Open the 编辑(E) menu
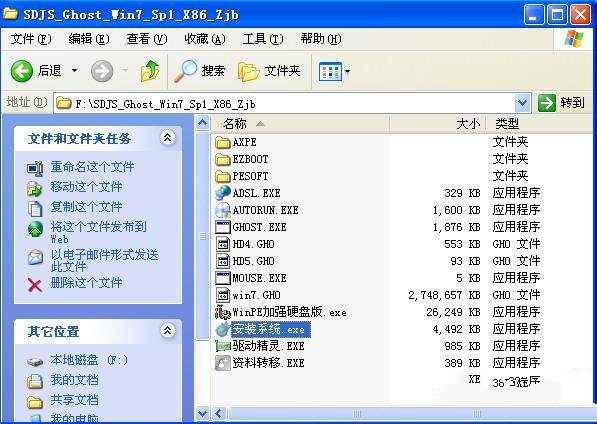This screenshot has width=597, height=424. click(x=89, y=39)
